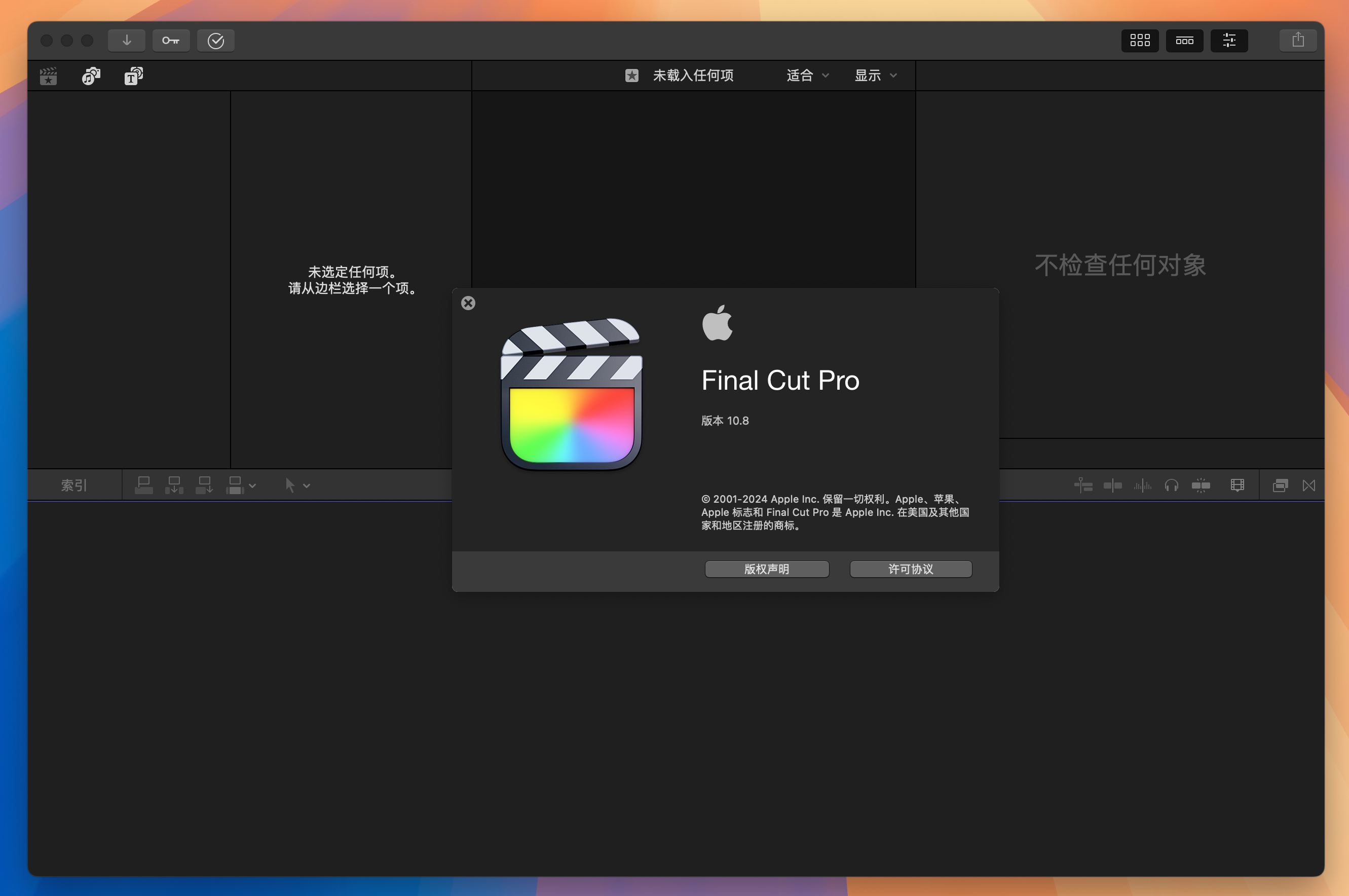This screenshot has height=896, width=1349.
Task: Toggle snapping icon in timeline toolbar
Action: [1201, 486]
